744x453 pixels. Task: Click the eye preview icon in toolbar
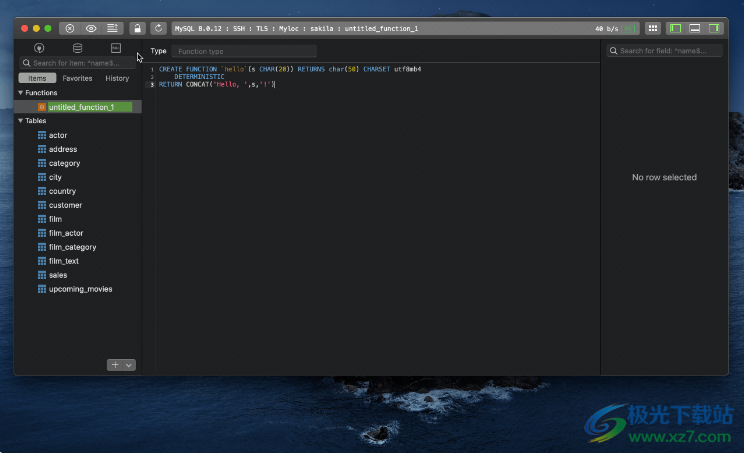[x=91, y=29]
